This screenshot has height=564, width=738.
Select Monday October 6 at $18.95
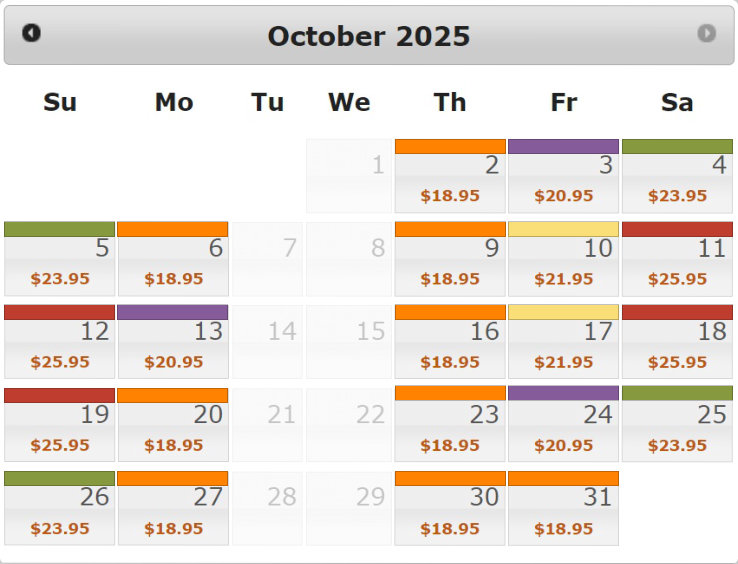pyautogui.click(x=173, y=259)
